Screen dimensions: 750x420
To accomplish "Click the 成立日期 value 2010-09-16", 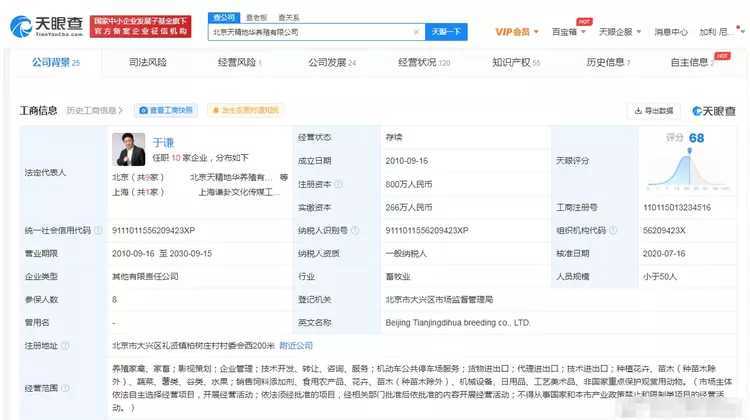I will tap(407, 161).
